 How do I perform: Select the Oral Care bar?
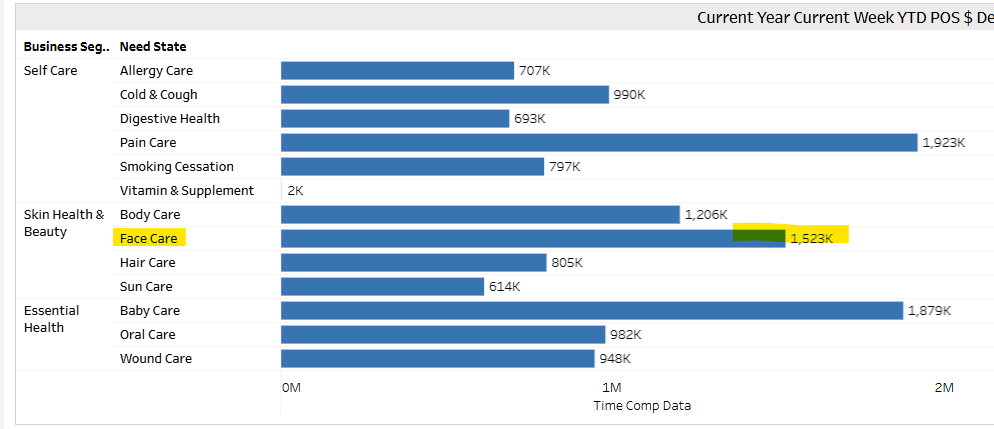[442, 335]
